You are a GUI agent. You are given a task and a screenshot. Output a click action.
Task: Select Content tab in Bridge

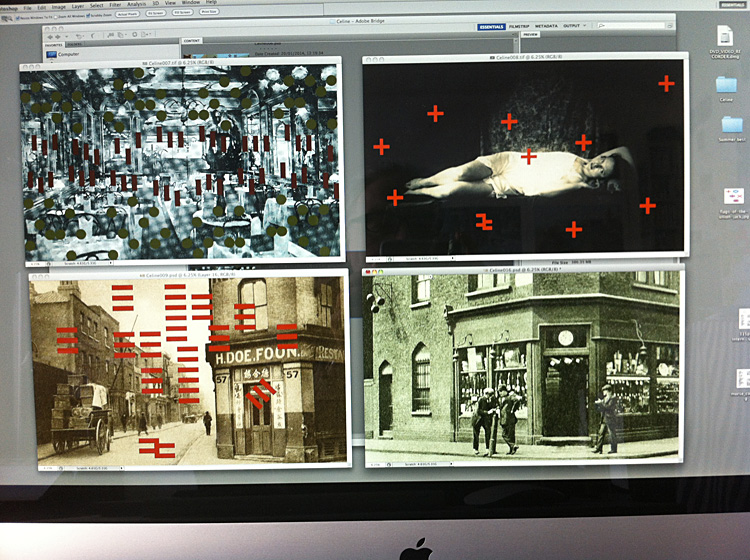click(x=191, y=41)
